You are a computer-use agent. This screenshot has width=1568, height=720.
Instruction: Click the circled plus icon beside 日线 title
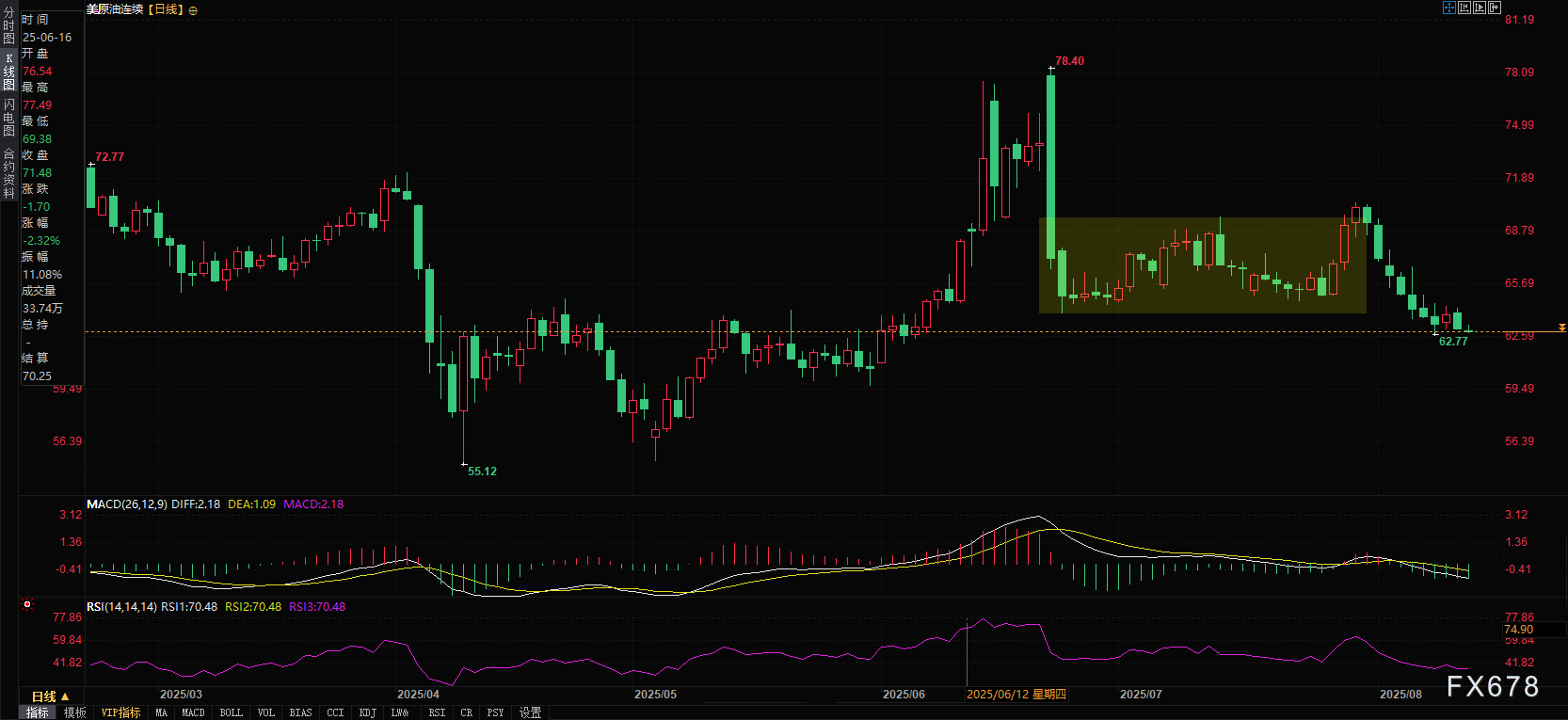pyautogui.click(x=193, y=10)
